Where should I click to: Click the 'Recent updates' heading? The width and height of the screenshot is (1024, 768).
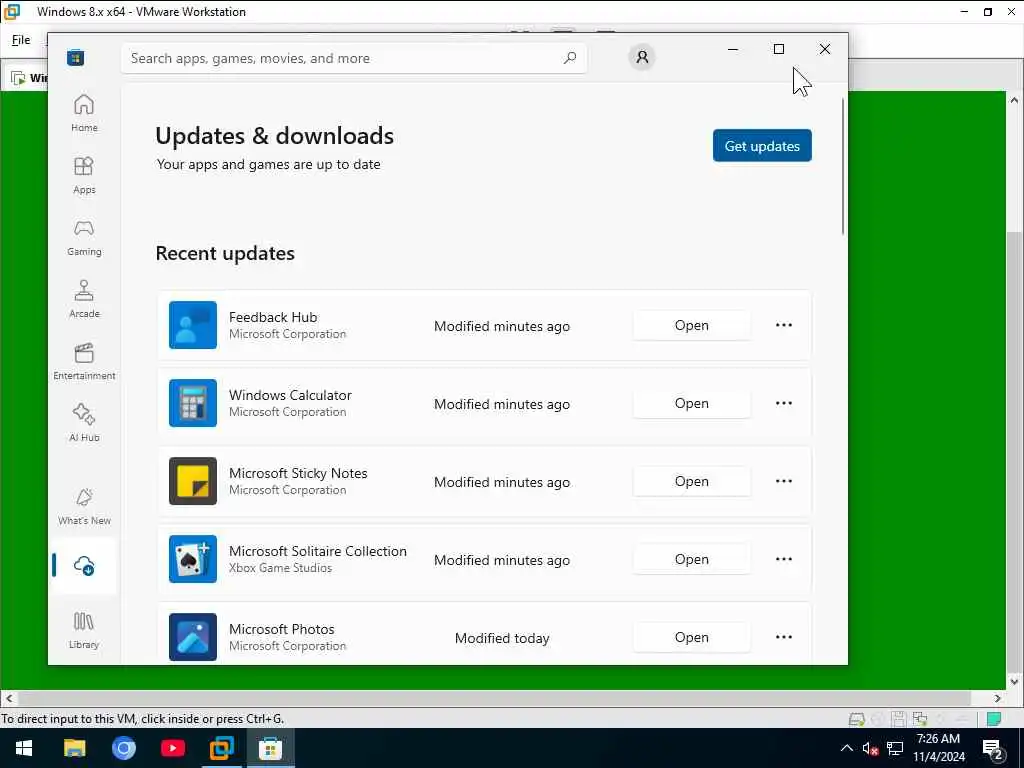[x=225, y=253]
